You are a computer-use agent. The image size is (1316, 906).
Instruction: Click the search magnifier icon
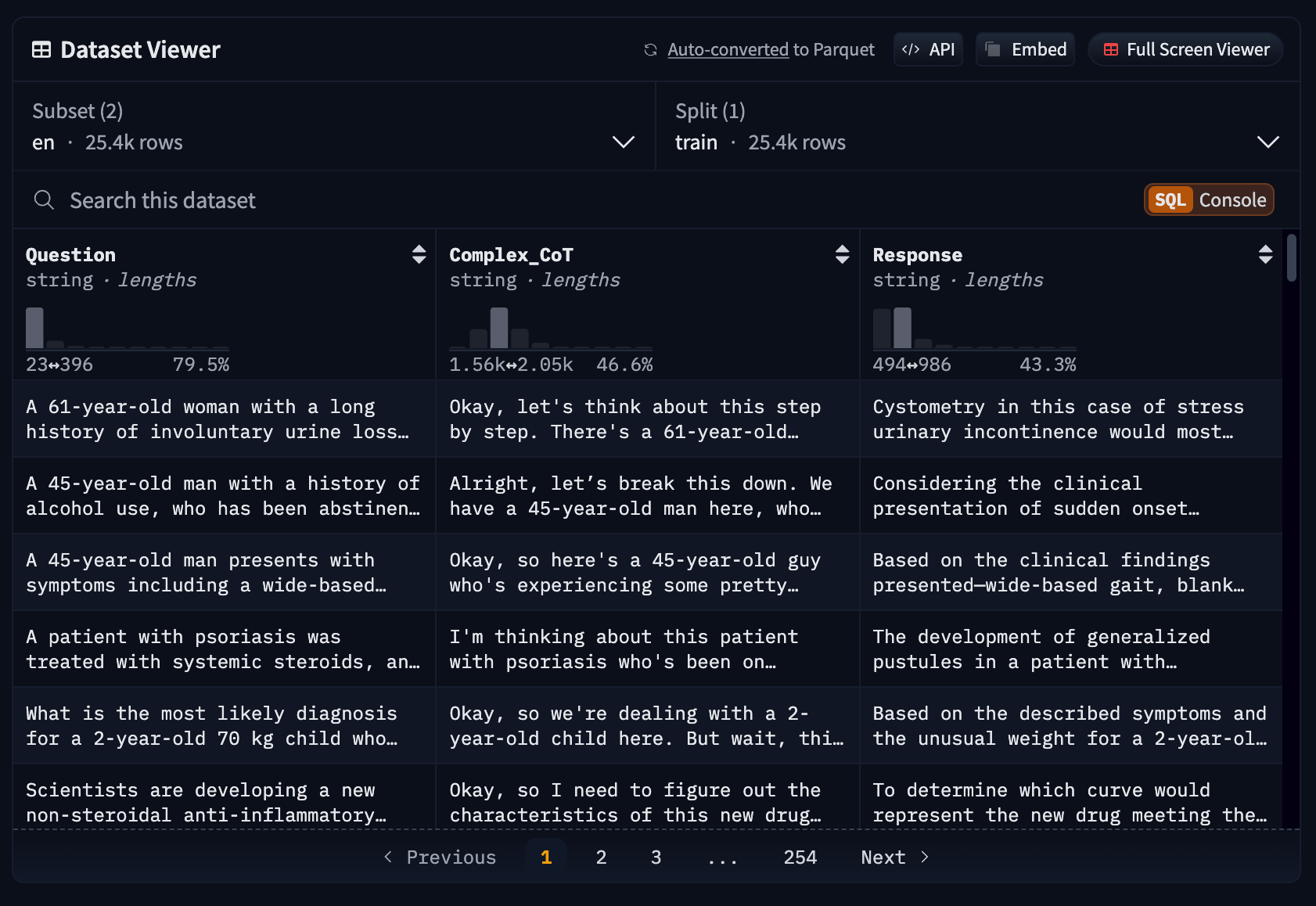tap(44, 200)
